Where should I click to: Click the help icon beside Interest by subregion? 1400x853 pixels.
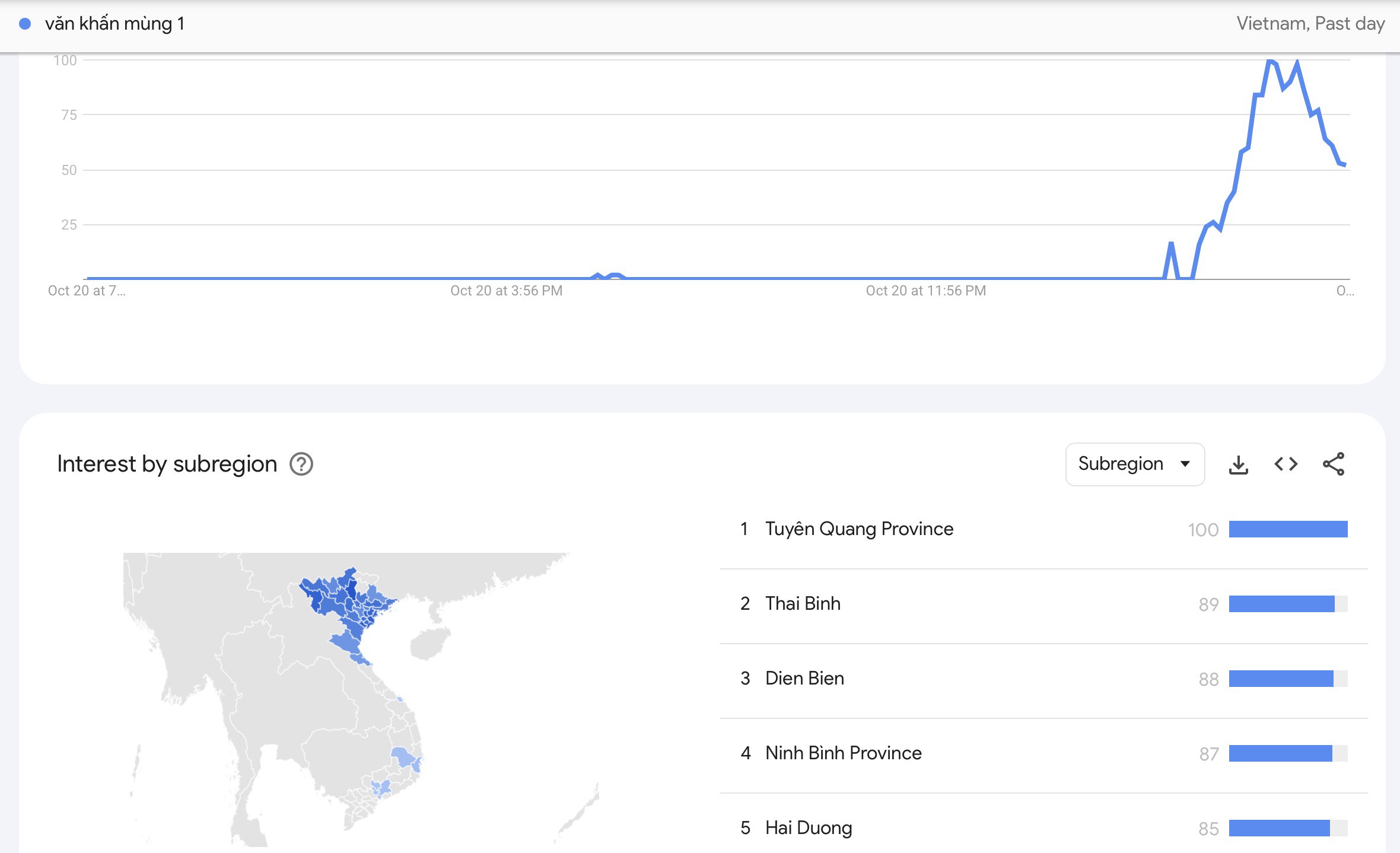click(301, 464)
